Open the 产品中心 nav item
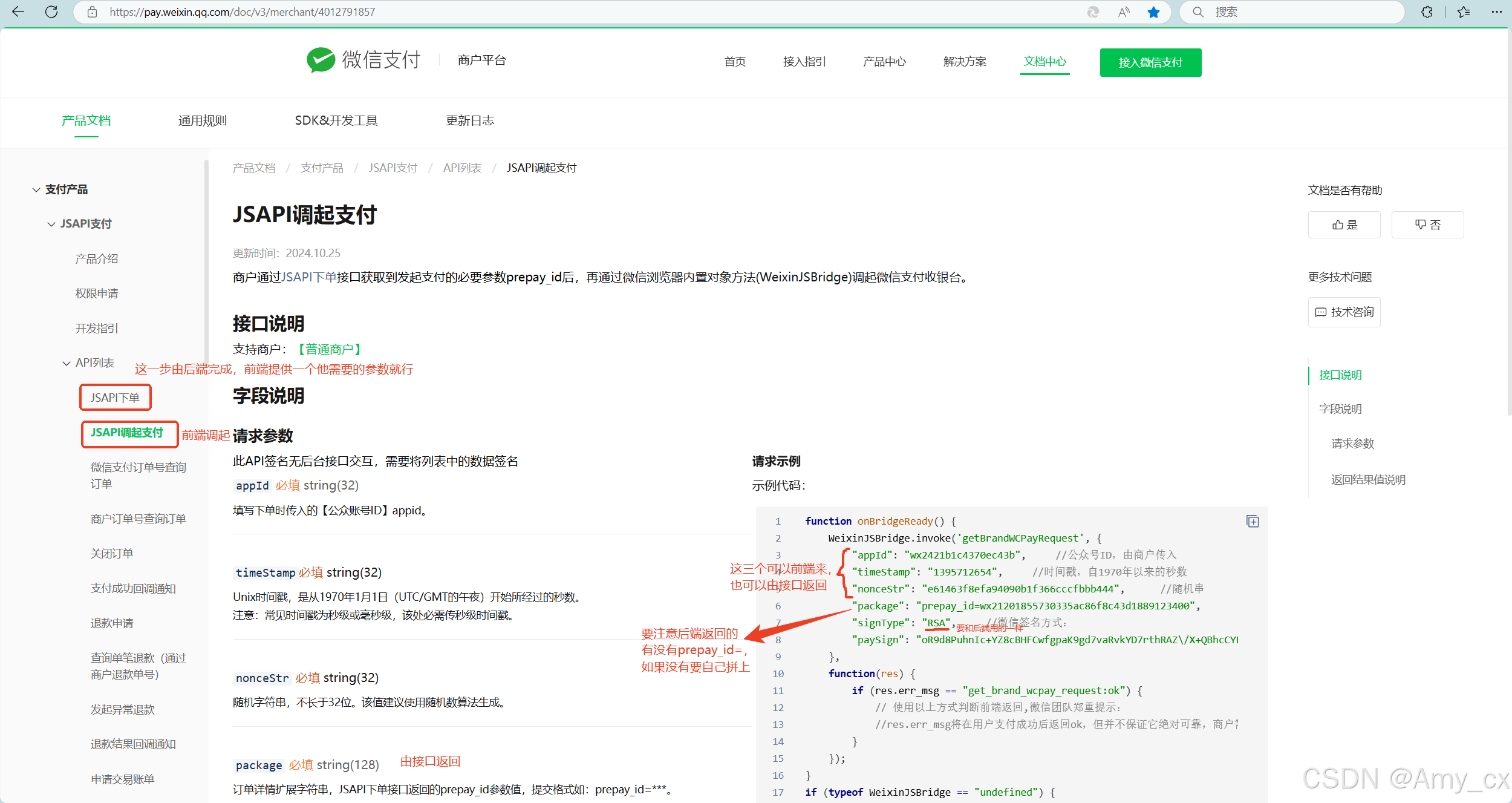Screen dimensions: 1512x803 click(884, 62)
